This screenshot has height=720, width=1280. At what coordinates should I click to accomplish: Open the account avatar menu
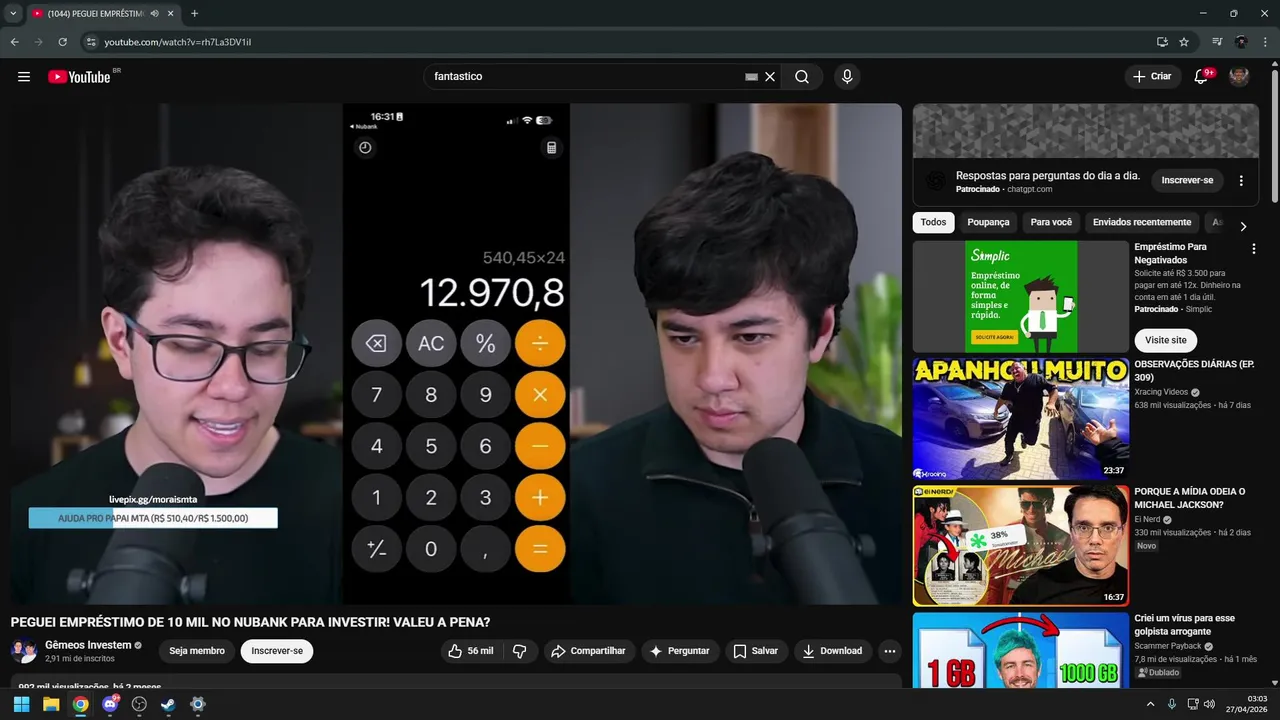click(x=1239, y=77)
